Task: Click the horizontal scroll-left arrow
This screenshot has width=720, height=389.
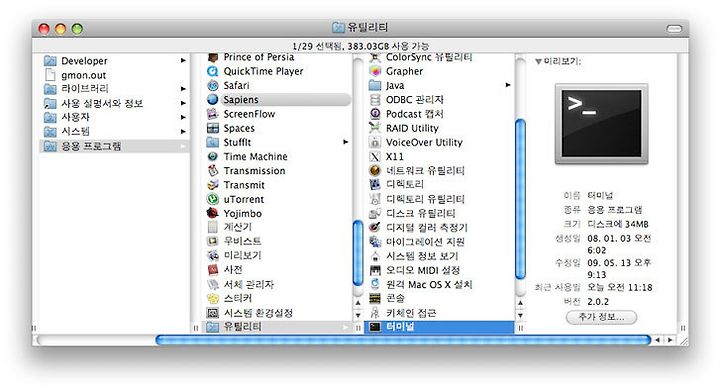Action: (658, 340)
